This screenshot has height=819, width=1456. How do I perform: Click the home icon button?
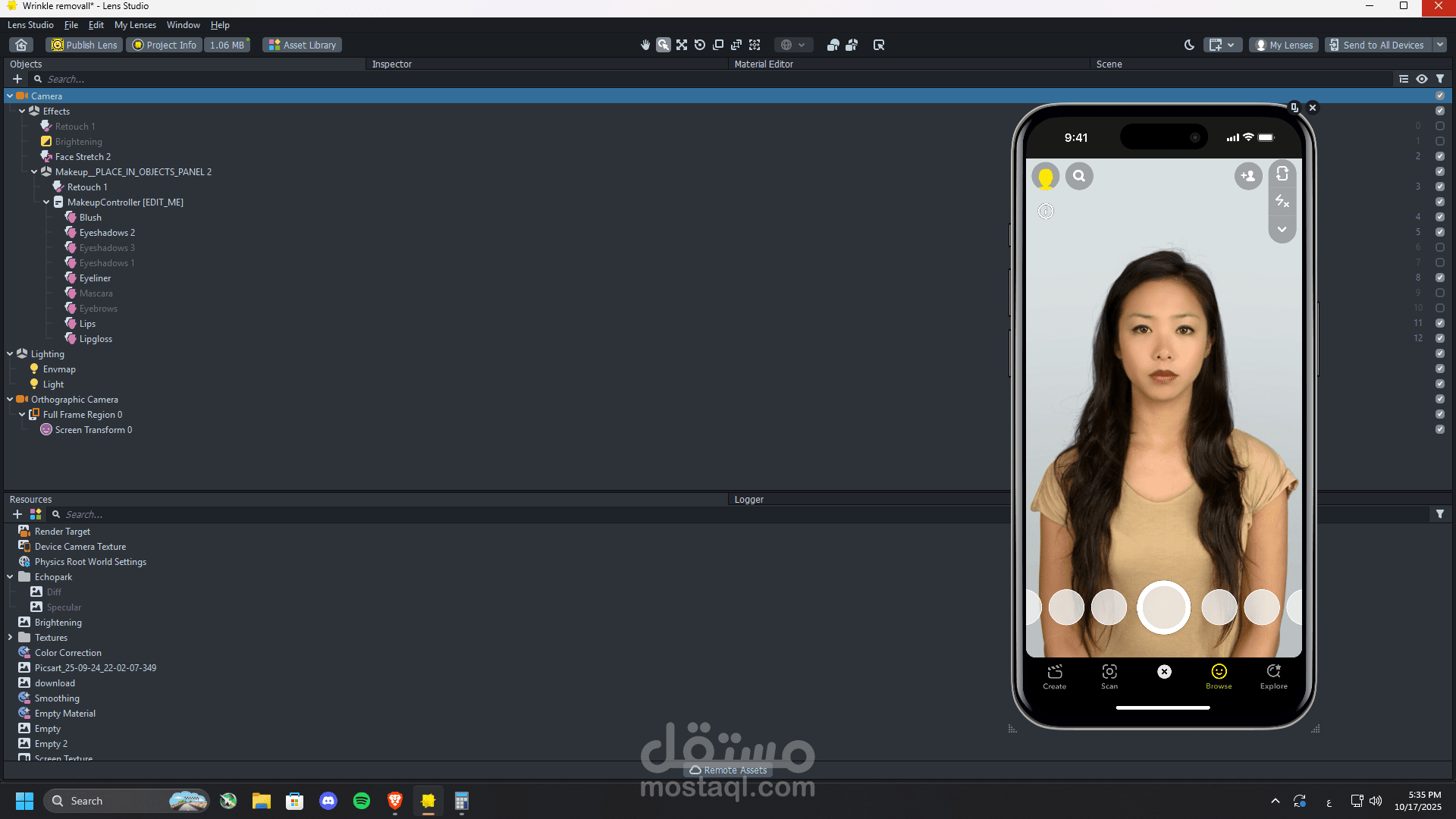[x=22, y=45]
